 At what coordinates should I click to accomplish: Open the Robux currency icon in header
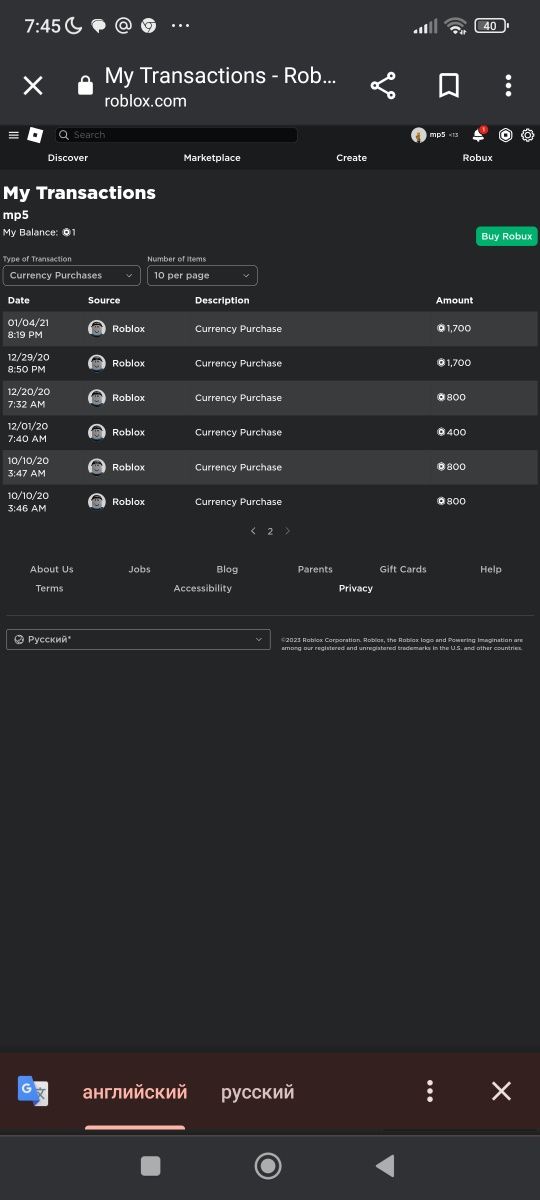point(505,135)
